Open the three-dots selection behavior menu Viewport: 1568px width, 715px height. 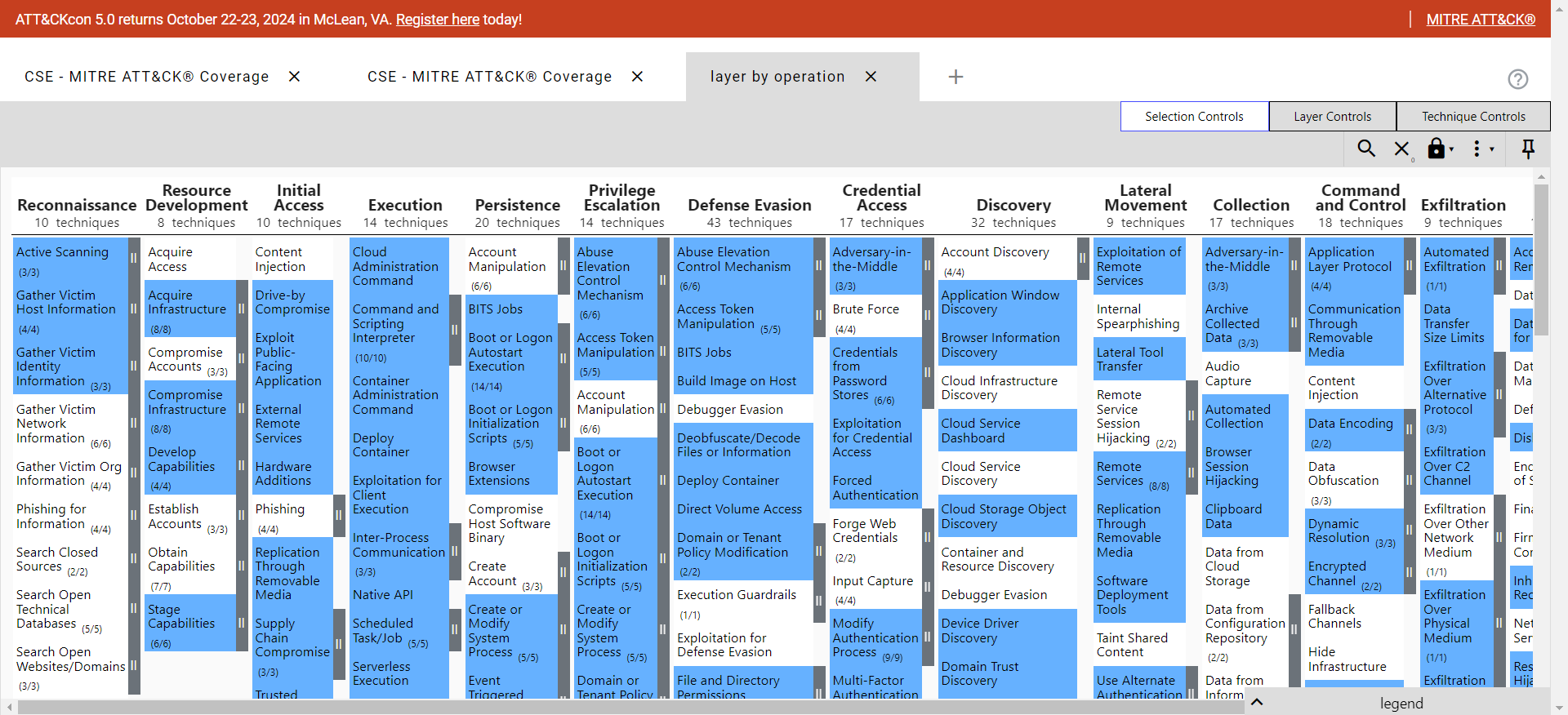(1483, 149)
